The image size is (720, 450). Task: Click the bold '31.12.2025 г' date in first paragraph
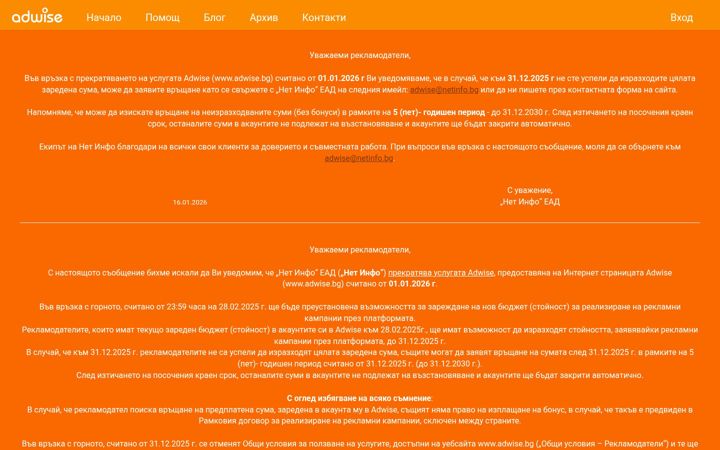pos(531,79)
